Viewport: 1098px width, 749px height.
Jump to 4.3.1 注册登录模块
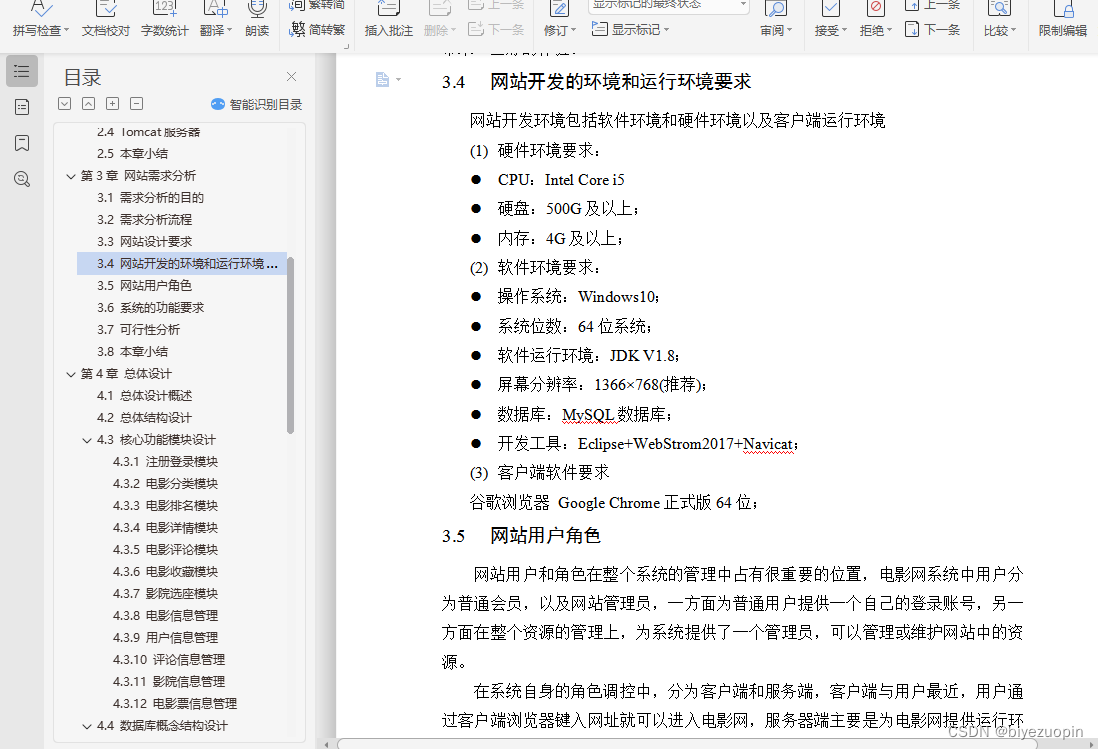[x=165, y=462]
